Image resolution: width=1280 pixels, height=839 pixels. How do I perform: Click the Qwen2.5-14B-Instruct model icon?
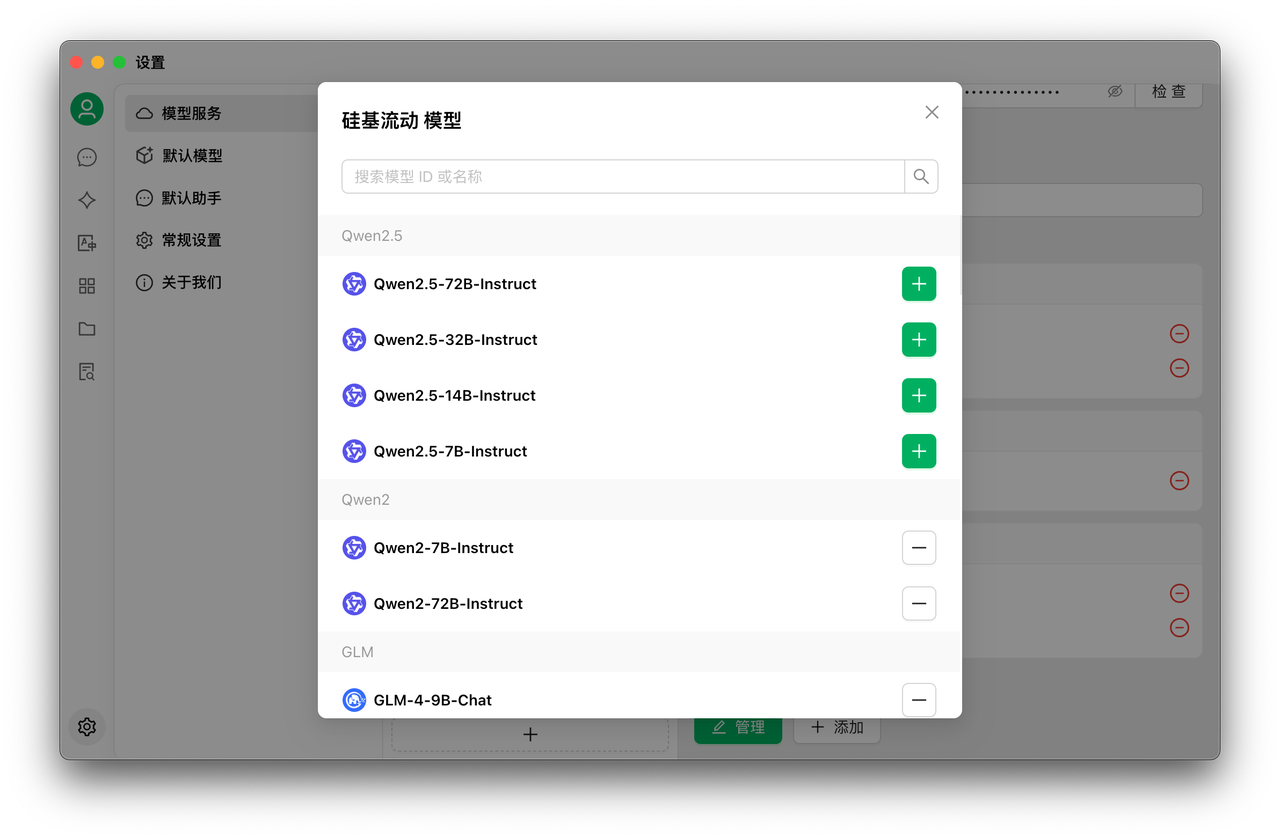coord(354,396)
